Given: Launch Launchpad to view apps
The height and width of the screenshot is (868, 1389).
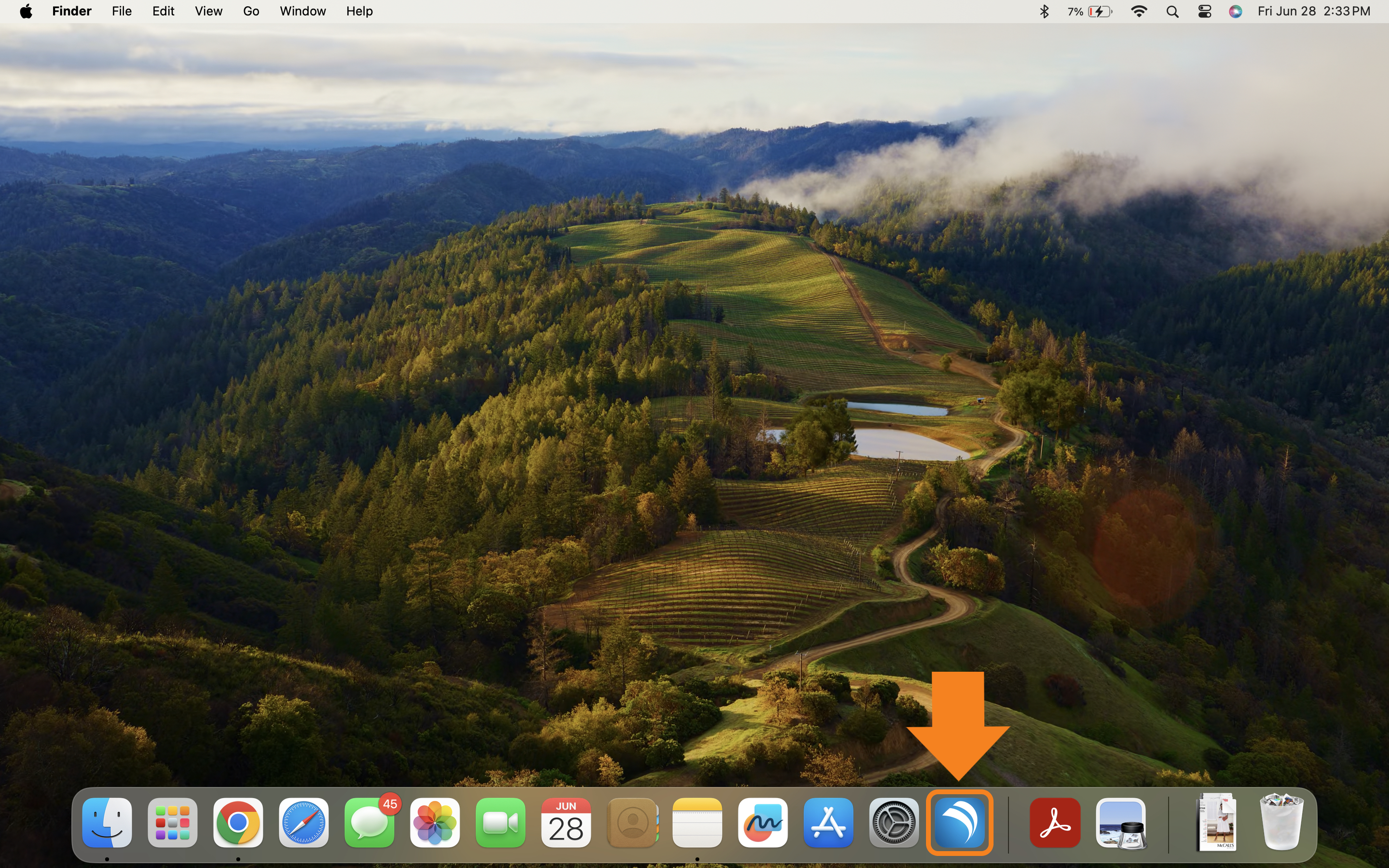Looking at the screenshot, I should [x=172, y=822].
